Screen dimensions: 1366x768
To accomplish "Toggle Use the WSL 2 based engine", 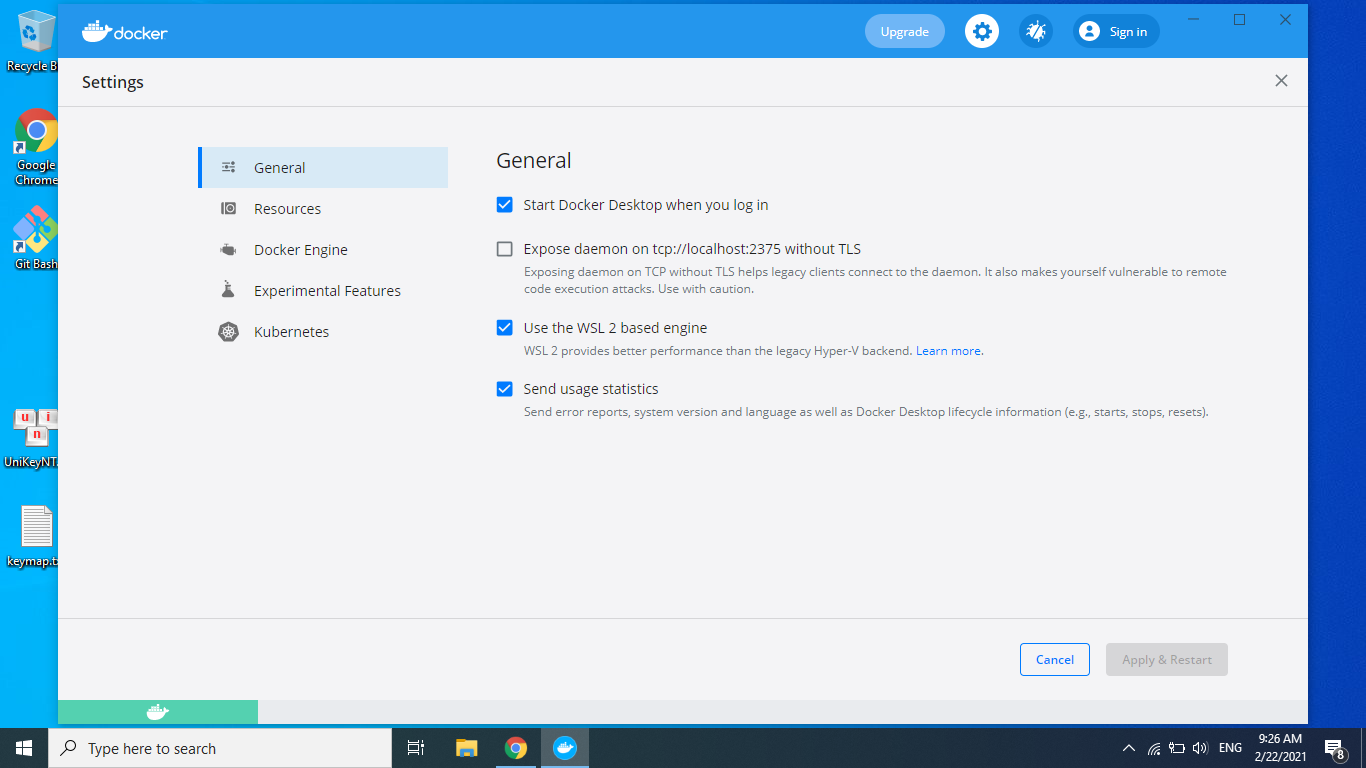I will tap(505, 328).
